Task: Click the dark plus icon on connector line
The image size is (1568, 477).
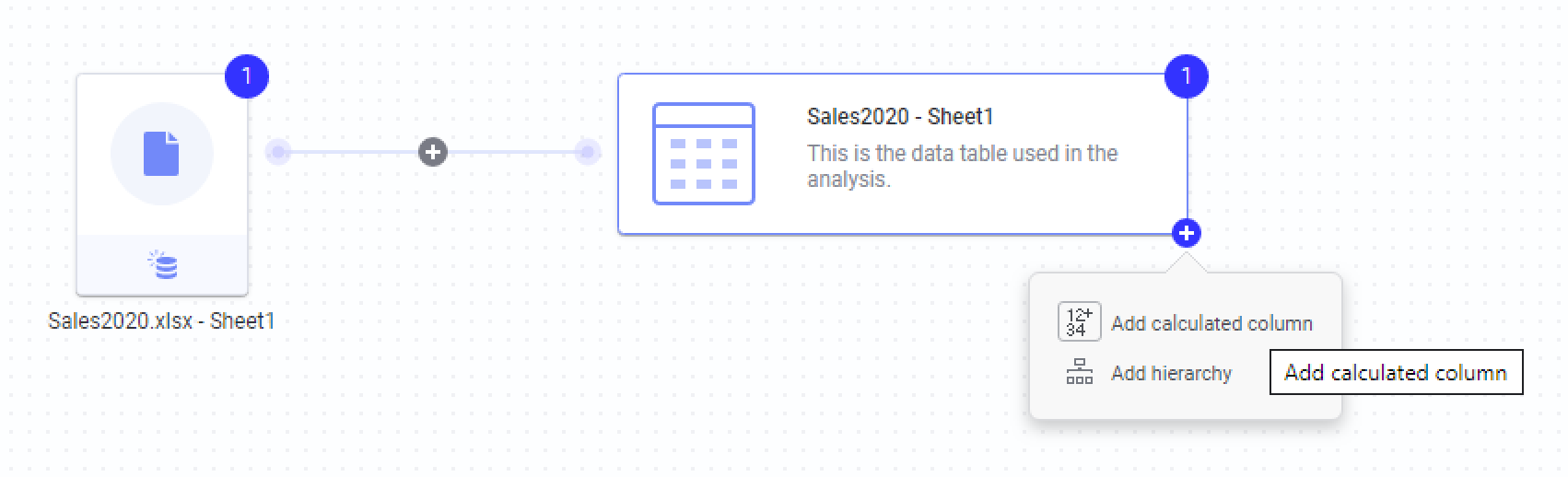Action: 433,152
